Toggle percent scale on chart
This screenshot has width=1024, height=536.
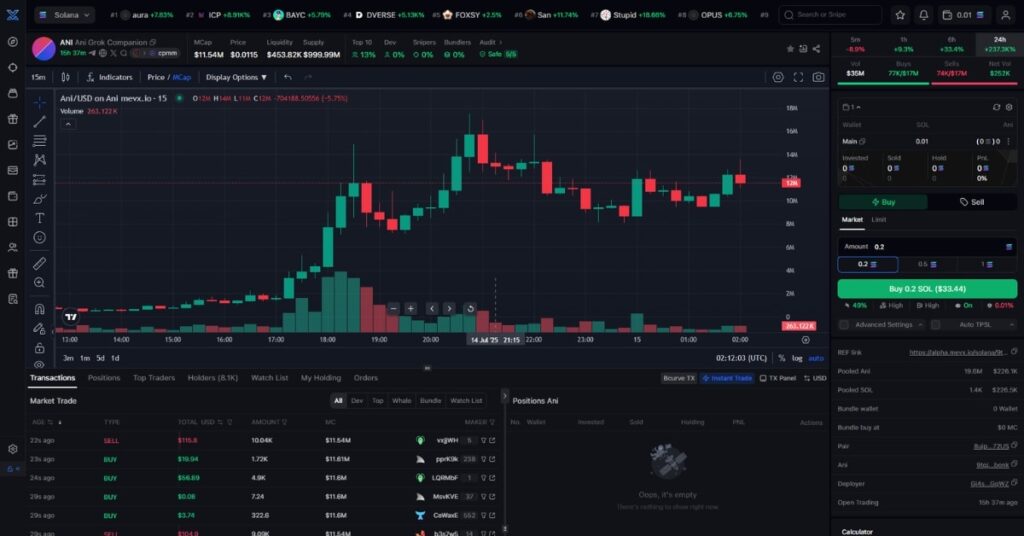click(x=782, y=358)
